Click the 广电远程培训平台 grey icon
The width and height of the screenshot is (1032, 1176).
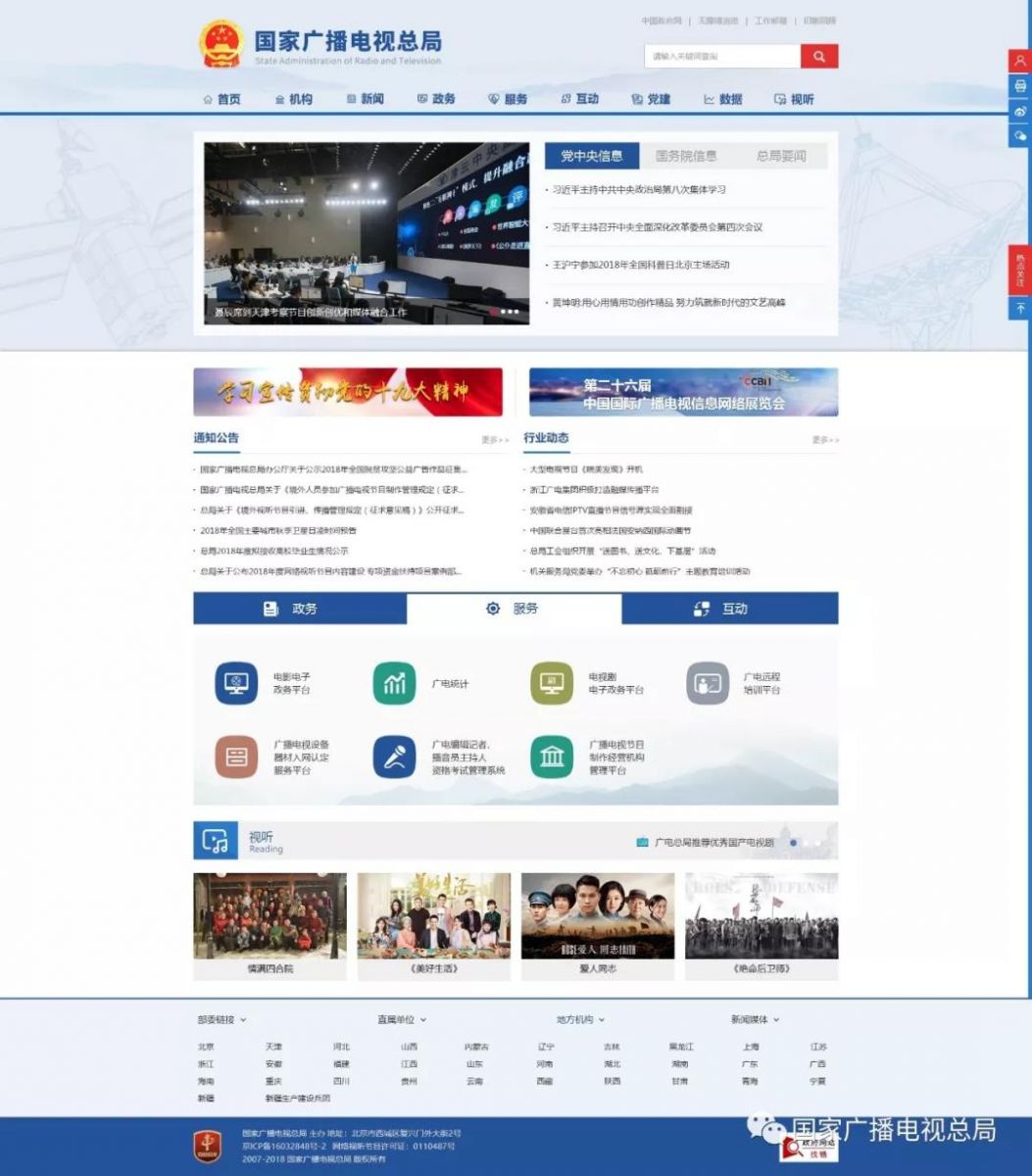tap(708, 683)
